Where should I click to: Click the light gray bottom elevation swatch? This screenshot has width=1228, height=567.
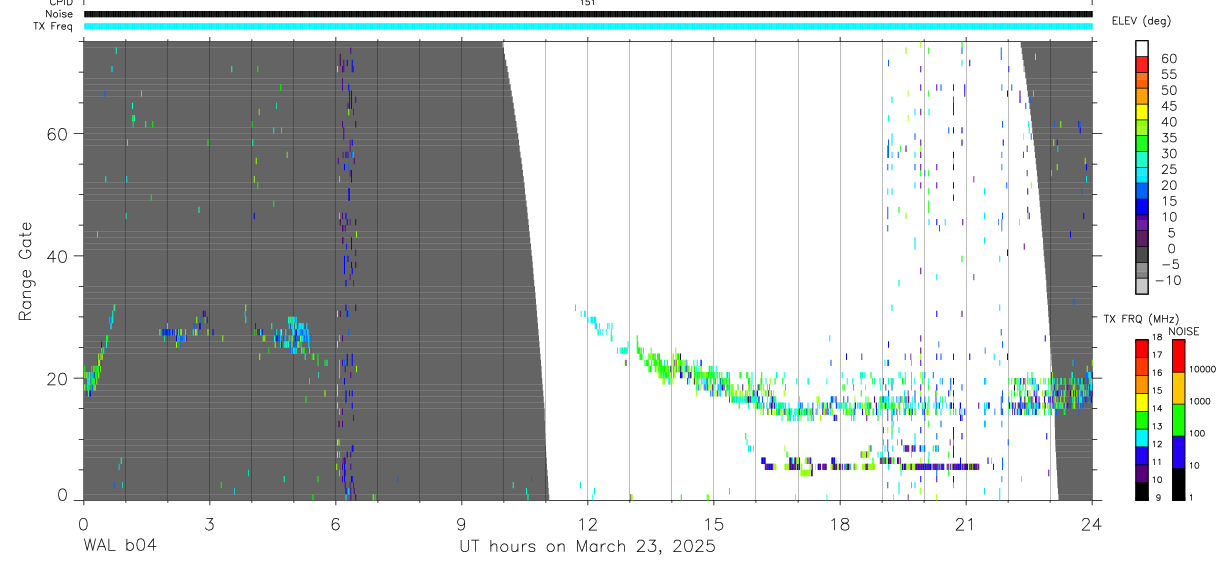(x=1142, y=286)
